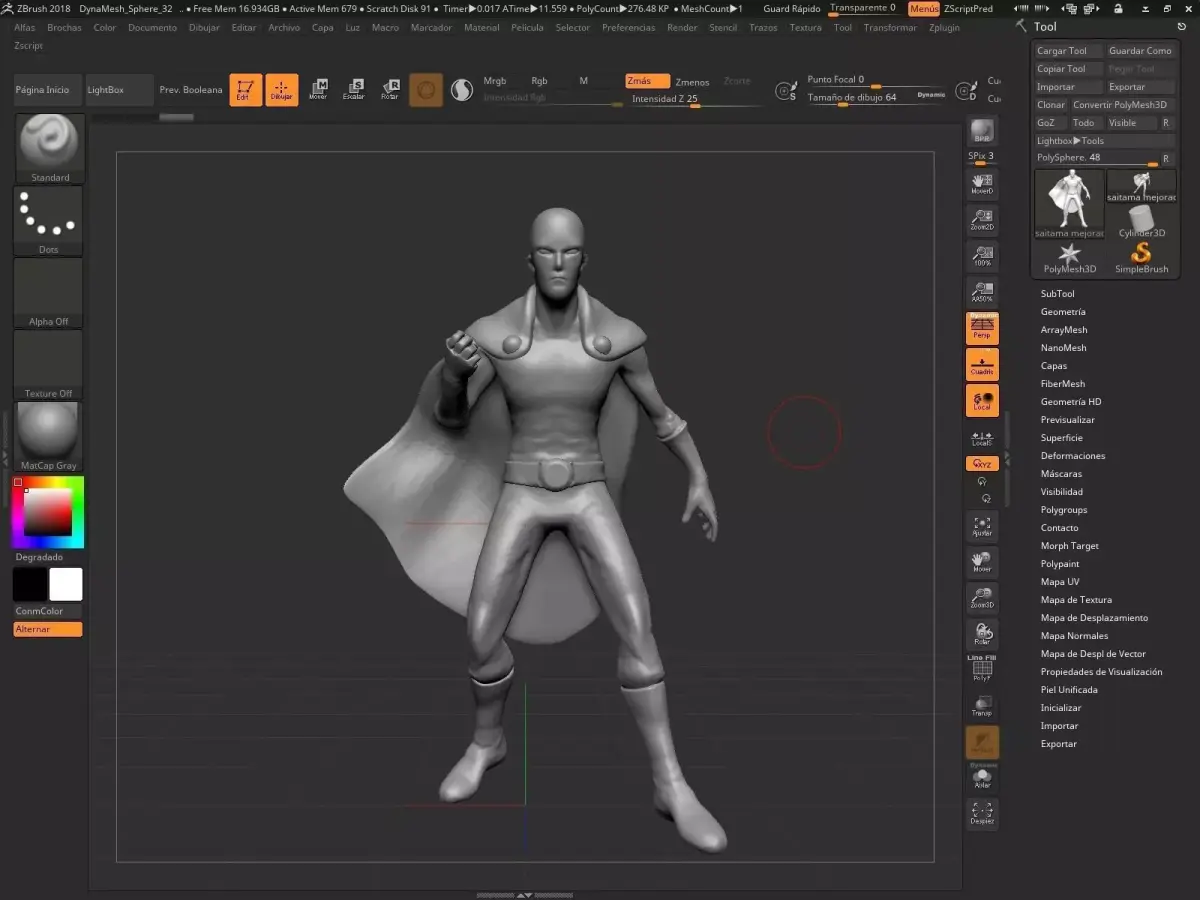Toggle the Zmenos mode

[x=692, y=82]
